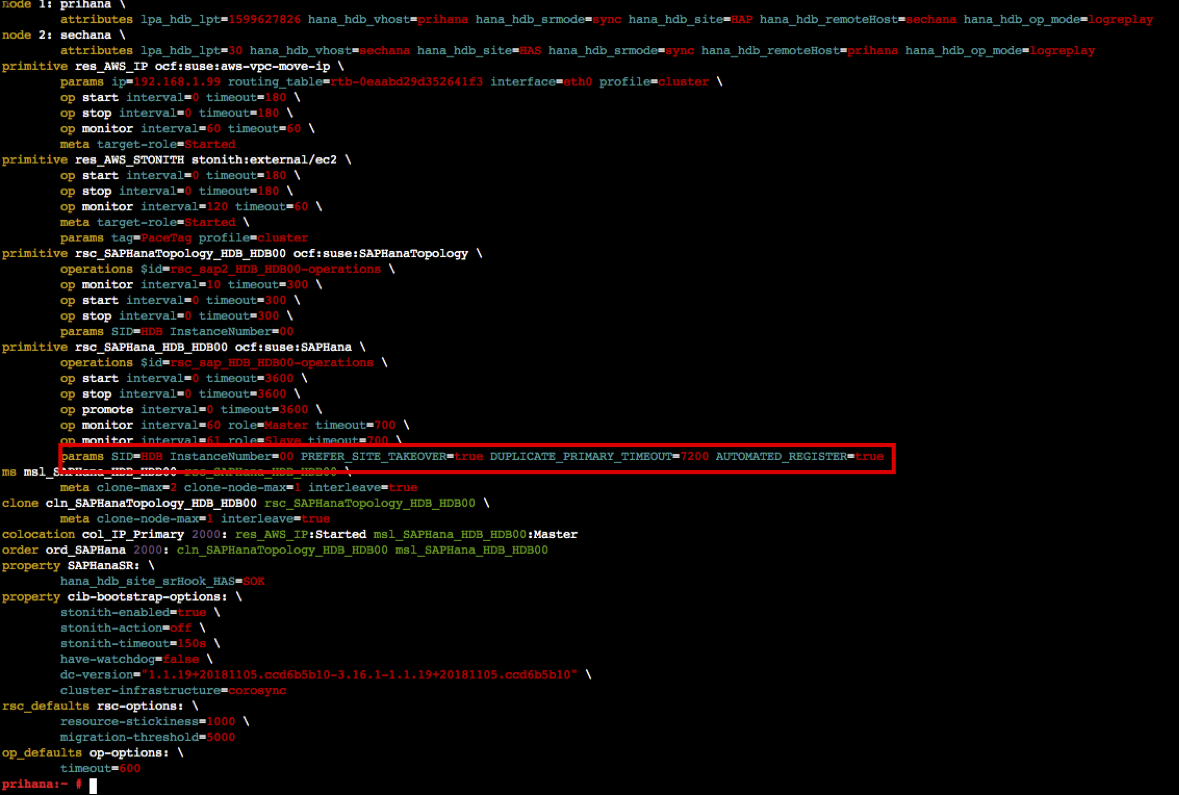This screenshot has width=1179, height=795.
Task: Click the AUTOMATED_REGISTER=true parameter
Action: 799,456
